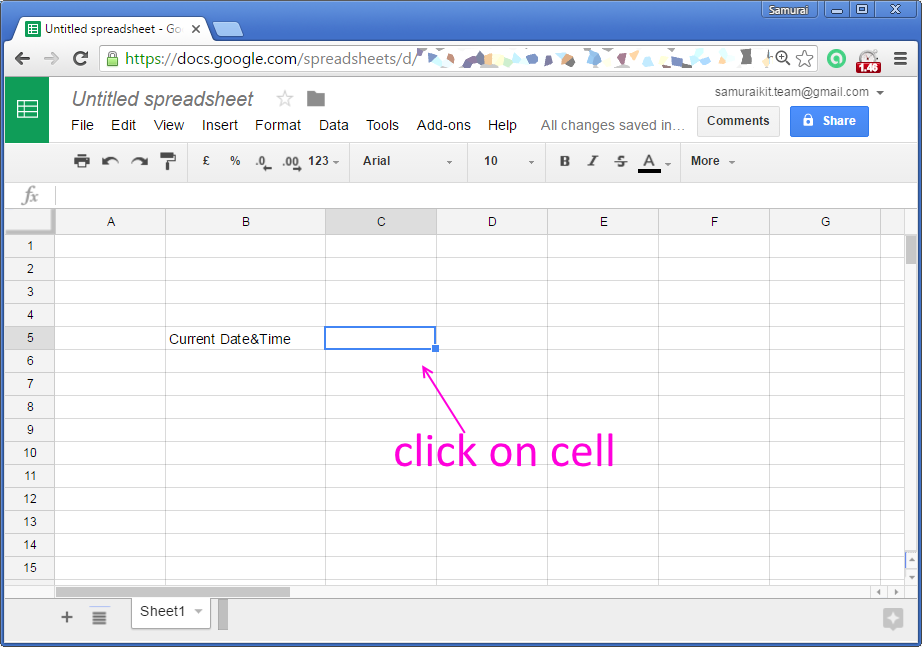The height and width of the screenshot is (647, 922).
Task: Open the Format menu
Action: point(278,125)
